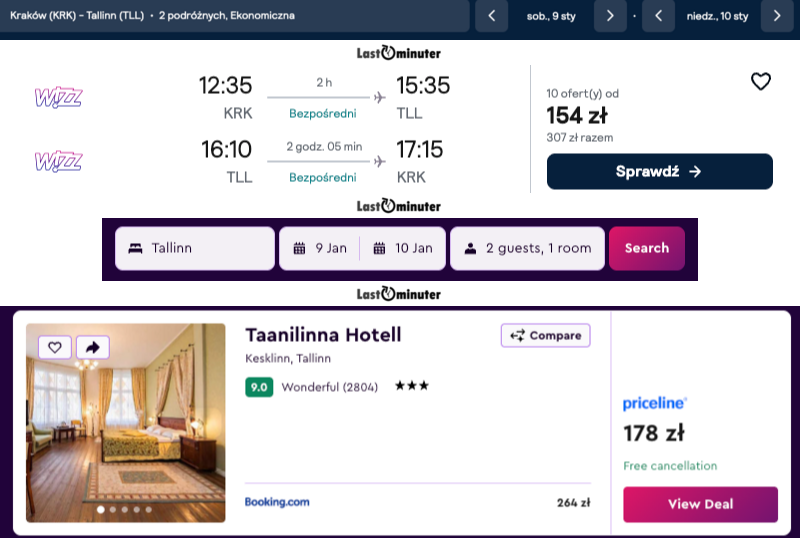The height and width of the screenshot is (538, 800).
Task: Open the 10 Jan check-out date picker
Action: coord(403,248)
